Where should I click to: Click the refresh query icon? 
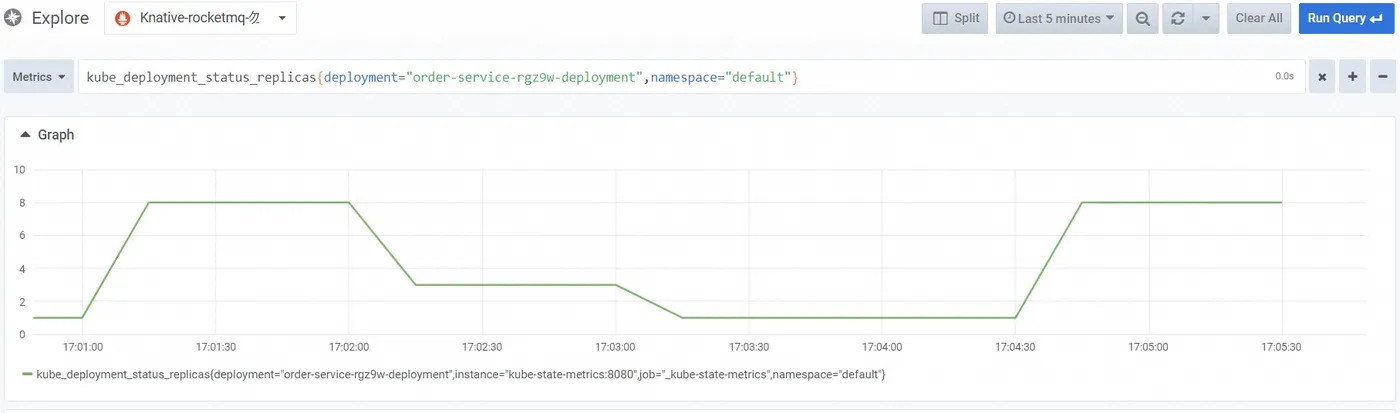(1178, 18)
